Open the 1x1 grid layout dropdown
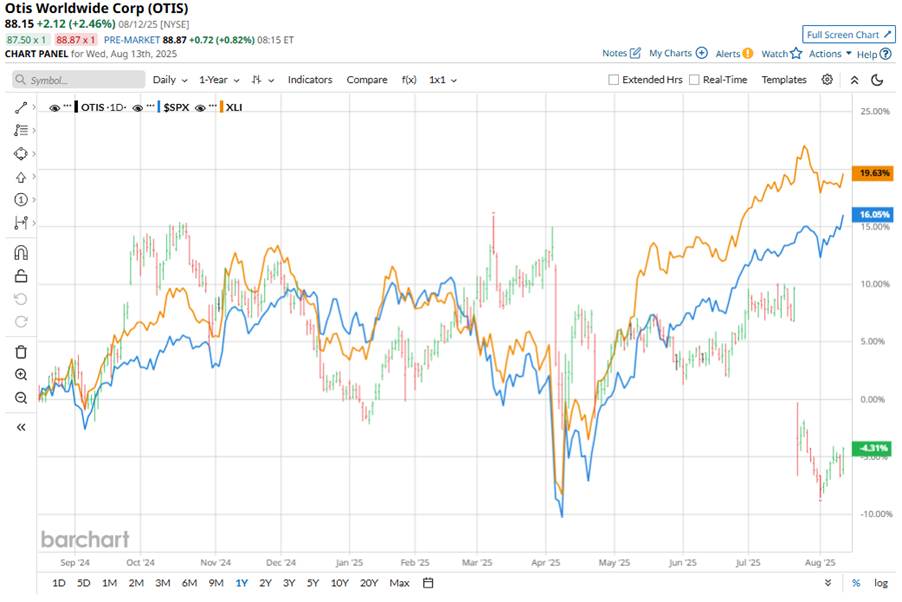Viewport: 902px width, 602px height. coord(443,80)
